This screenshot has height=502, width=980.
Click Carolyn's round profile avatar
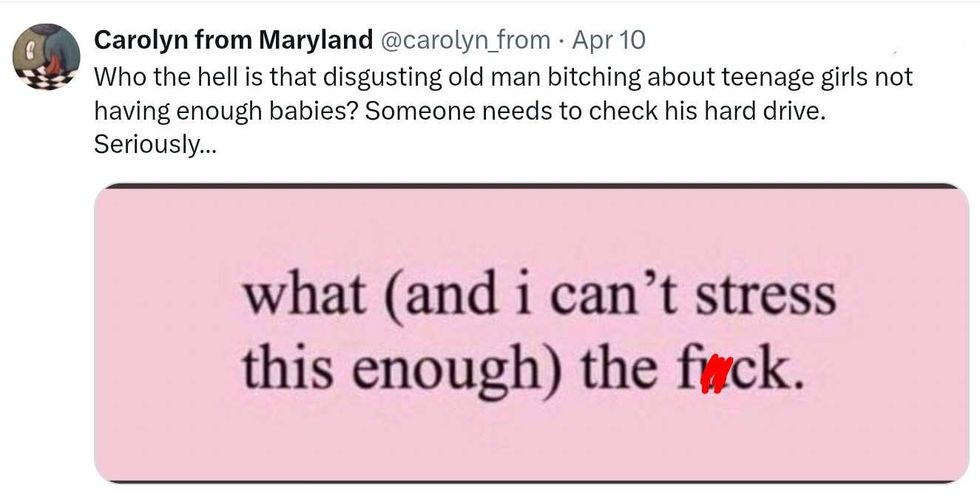46,56
